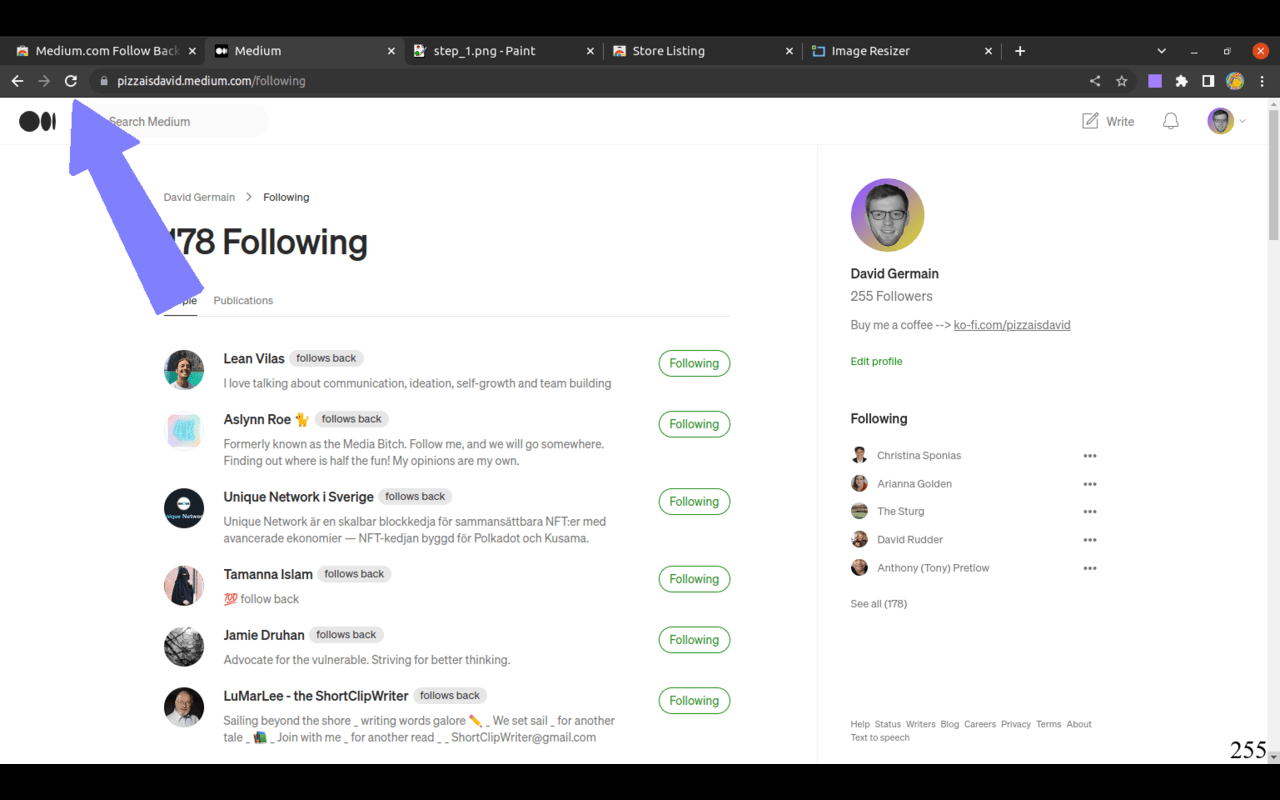
Task: Go back with the browser back arrow
Action: 17,81
